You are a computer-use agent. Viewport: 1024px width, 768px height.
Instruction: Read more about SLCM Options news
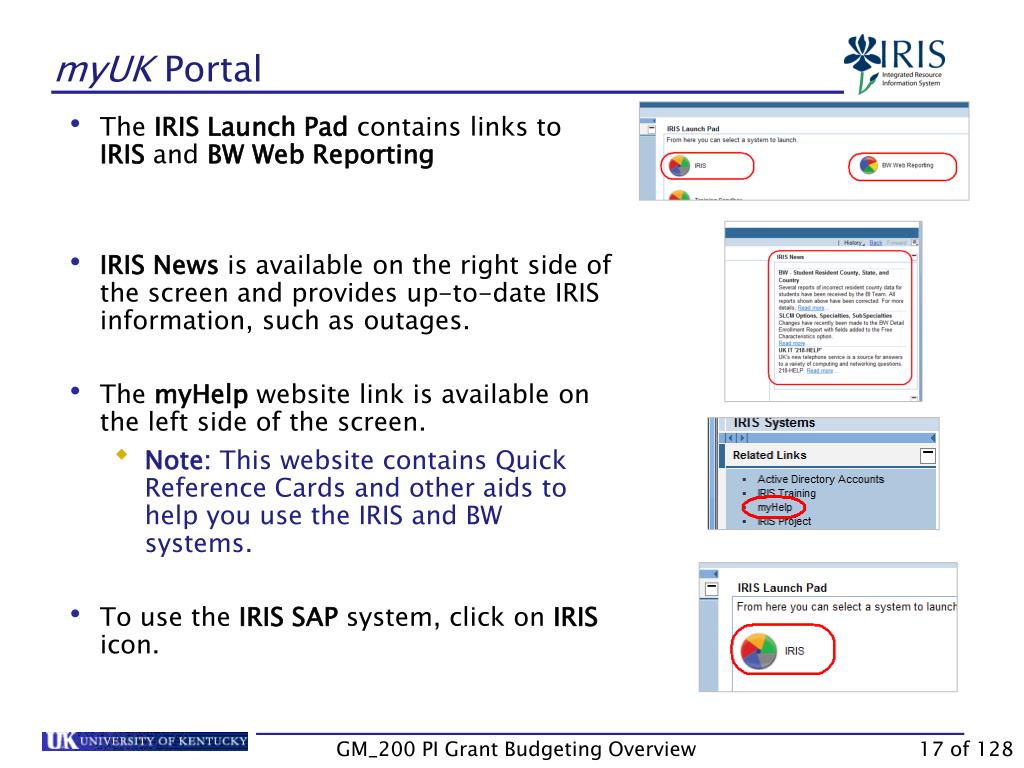pos(792,344)
